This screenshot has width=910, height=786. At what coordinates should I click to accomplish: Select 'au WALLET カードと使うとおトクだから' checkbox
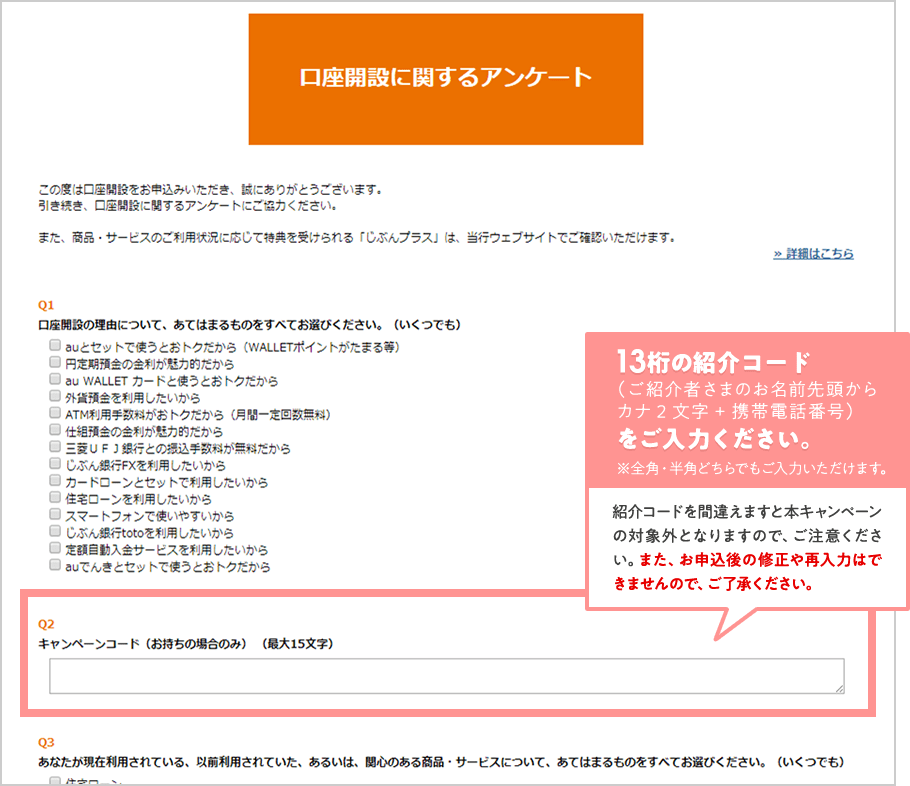(x=56, y=380)
